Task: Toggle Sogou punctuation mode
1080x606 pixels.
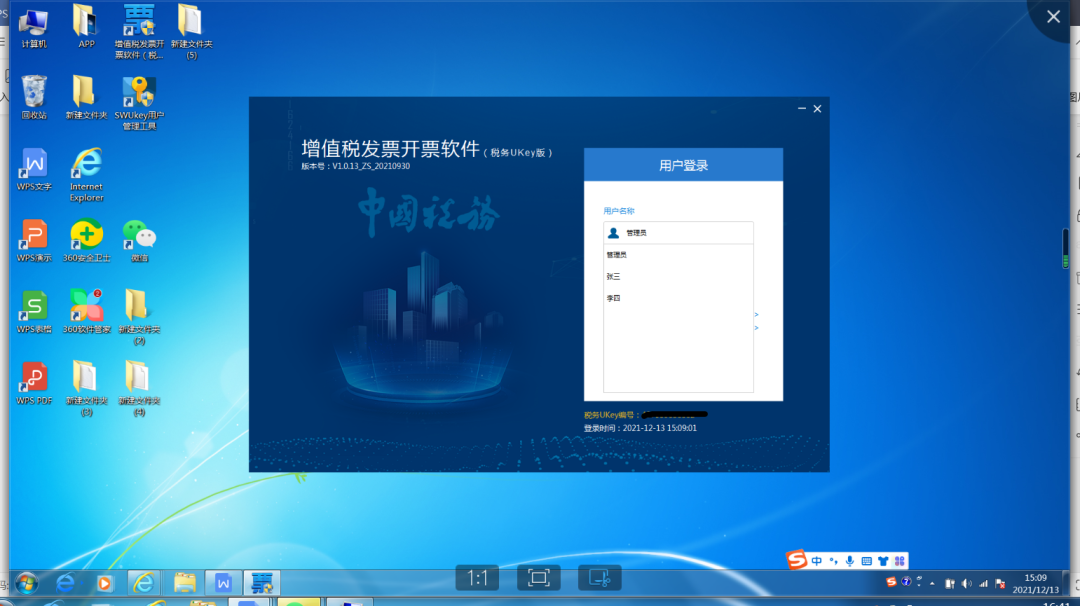Action: (833, 561)
